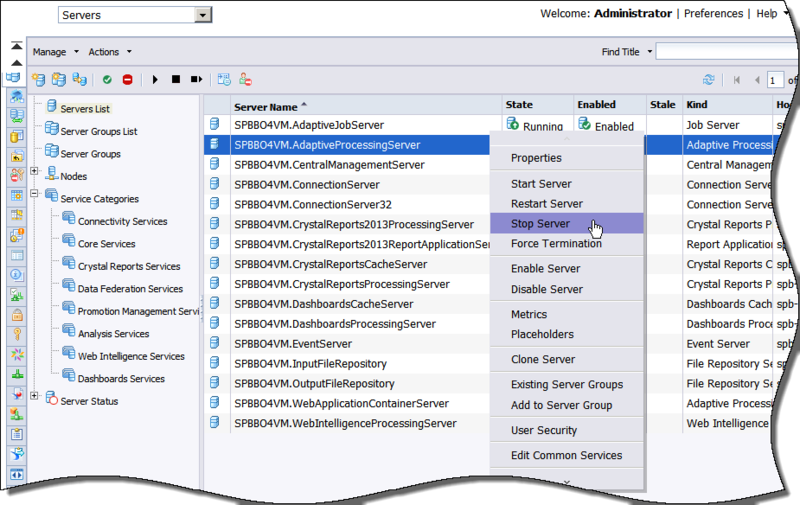
Task: Click the sidebar calendar with gear icon
Action: [x=17, y=195]
